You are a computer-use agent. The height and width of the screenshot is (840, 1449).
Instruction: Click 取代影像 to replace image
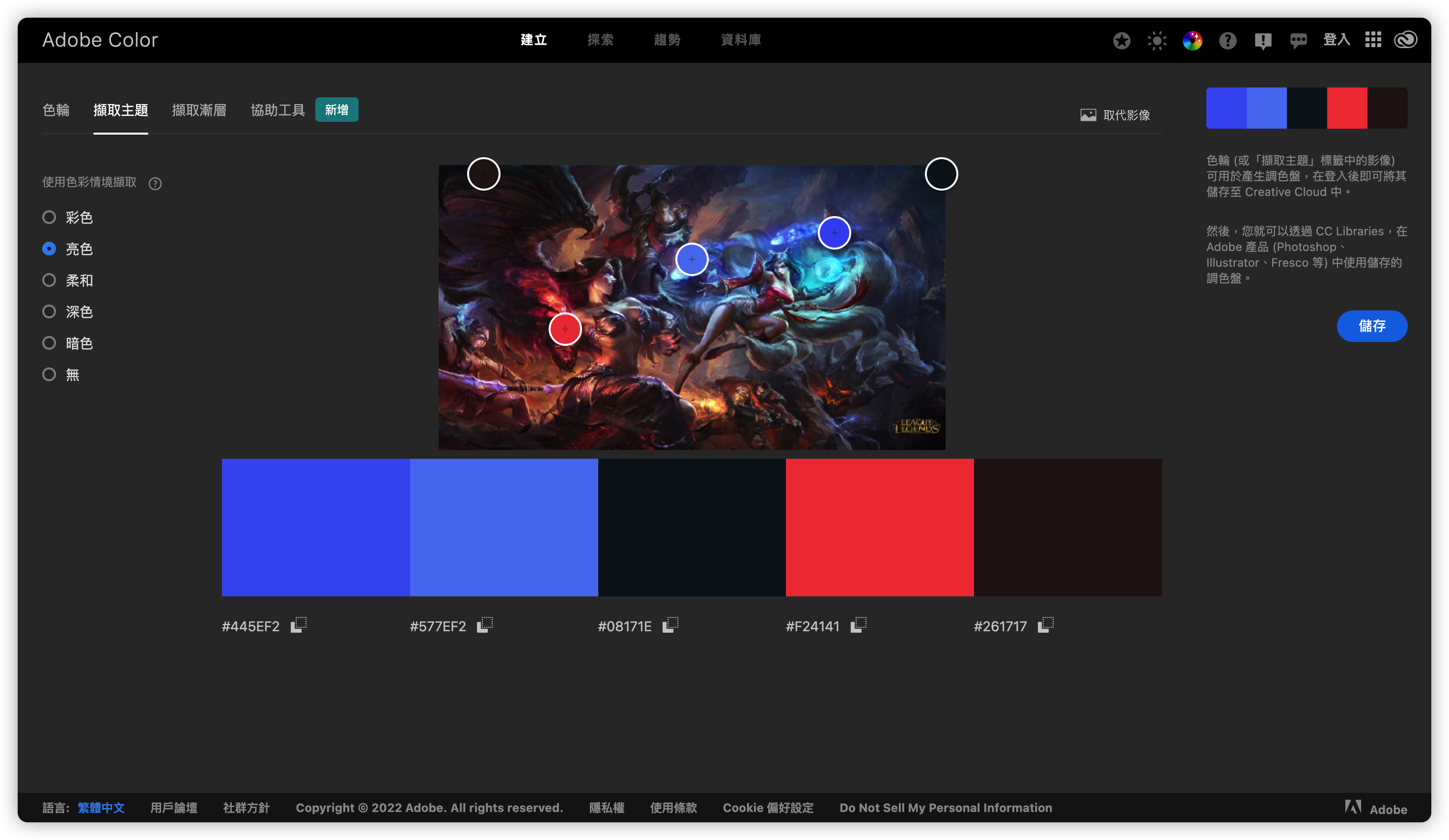(x=1115, y=115)
